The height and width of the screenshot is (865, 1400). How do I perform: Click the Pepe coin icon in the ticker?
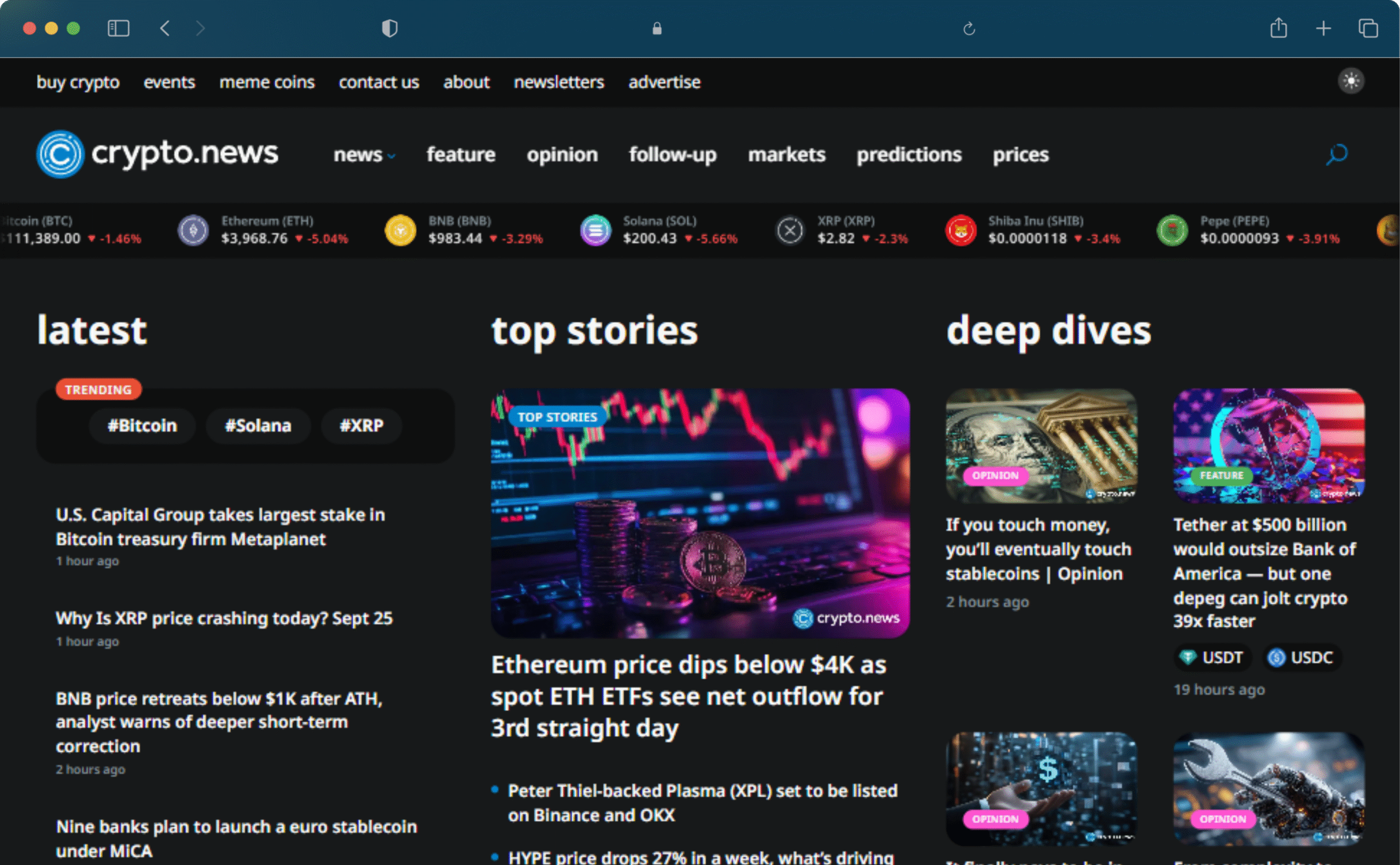coord(1172,231)
